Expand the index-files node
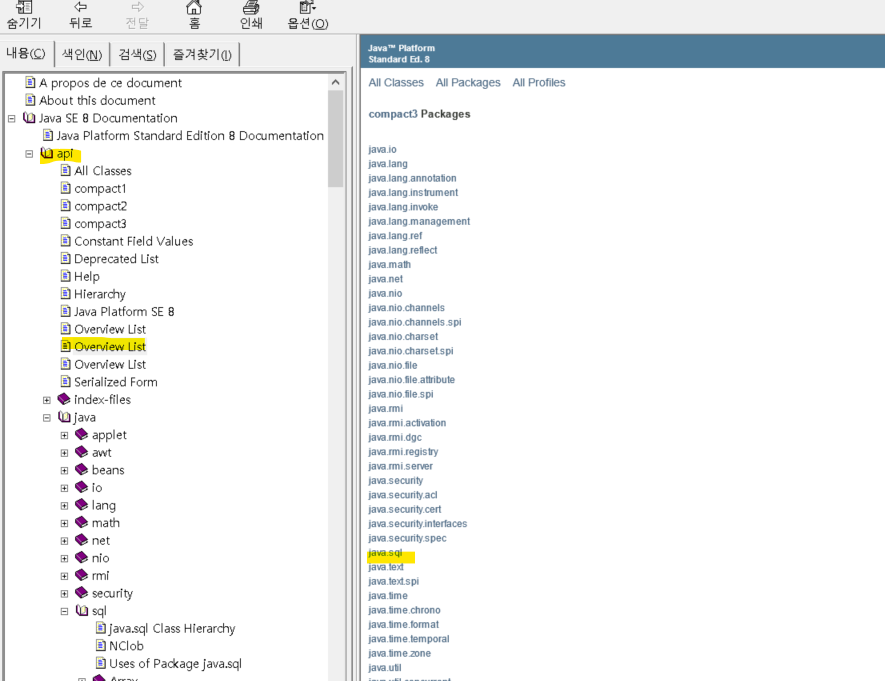The image size is (885, 681). [47, 400]
